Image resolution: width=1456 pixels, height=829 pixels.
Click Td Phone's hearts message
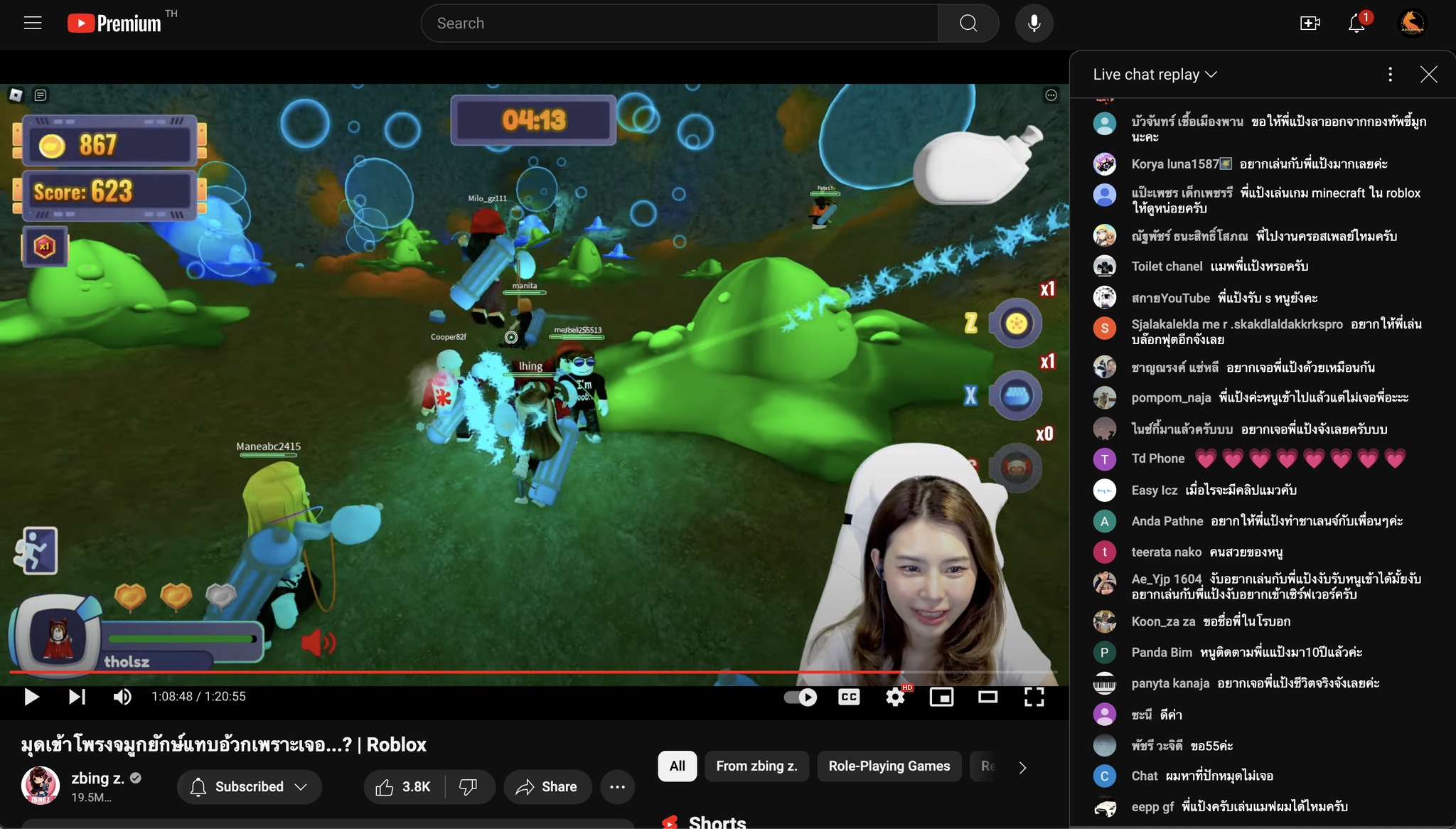point(1300,459)
